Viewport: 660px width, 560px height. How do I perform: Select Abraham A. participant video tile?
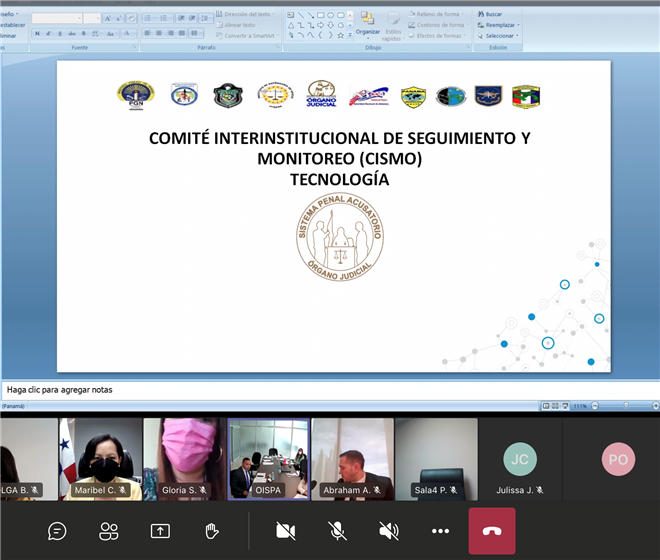(352, 459)
